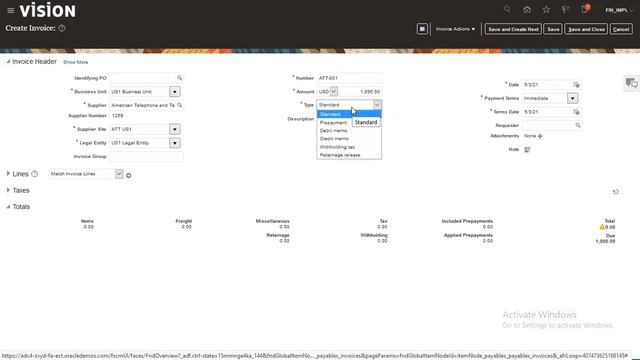
Task: Expand the Lines section
Action: pyautogui.click(x=8, y=173)
